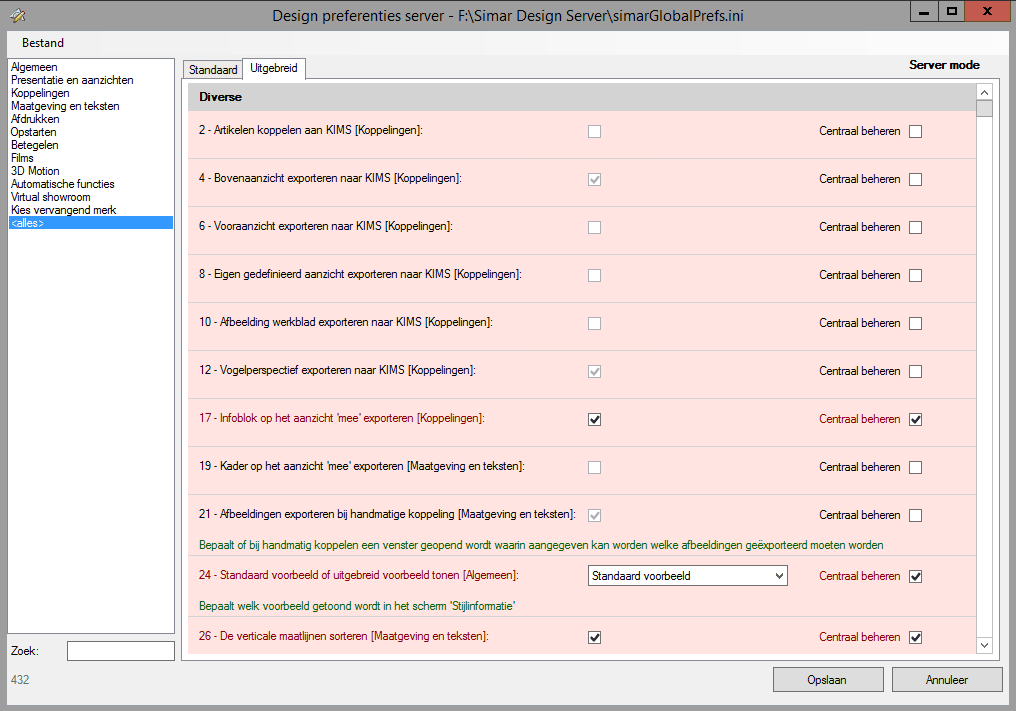Image resolution: width=1016 pixels, height=711 pixels.
Task: Switch to the Standaard tab
Action: pos(213,70)
